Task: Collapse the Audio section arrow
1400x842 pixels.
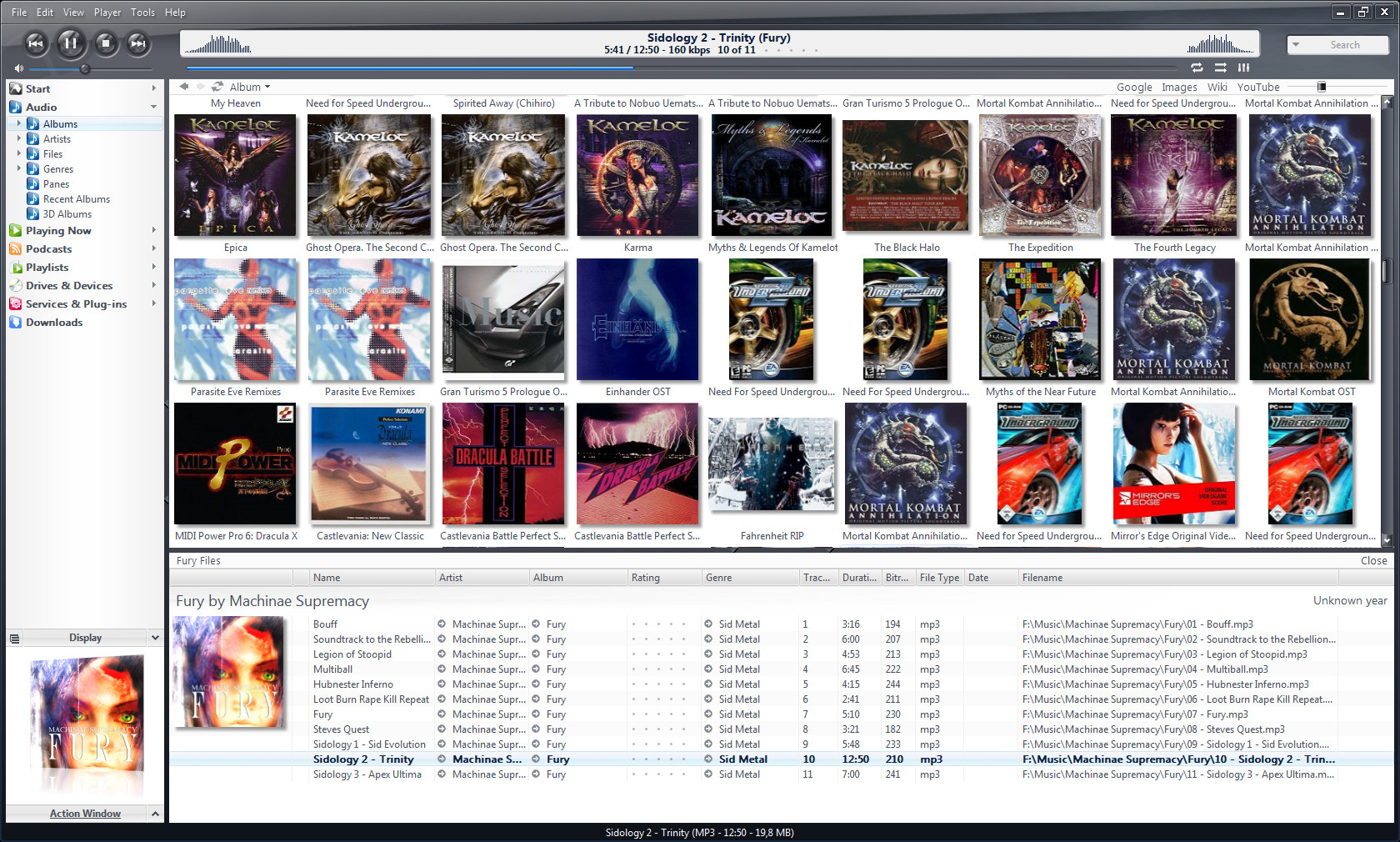Action: point(154,107)
